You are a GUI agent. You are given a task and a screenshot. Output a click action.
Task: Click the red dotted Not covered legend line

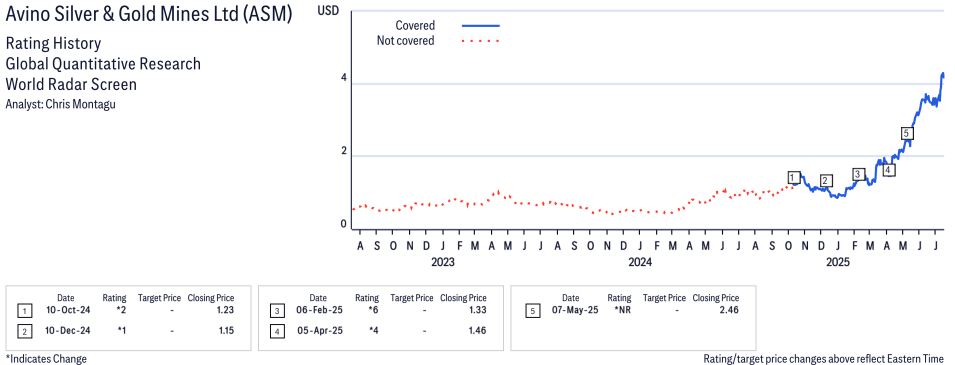481,41
